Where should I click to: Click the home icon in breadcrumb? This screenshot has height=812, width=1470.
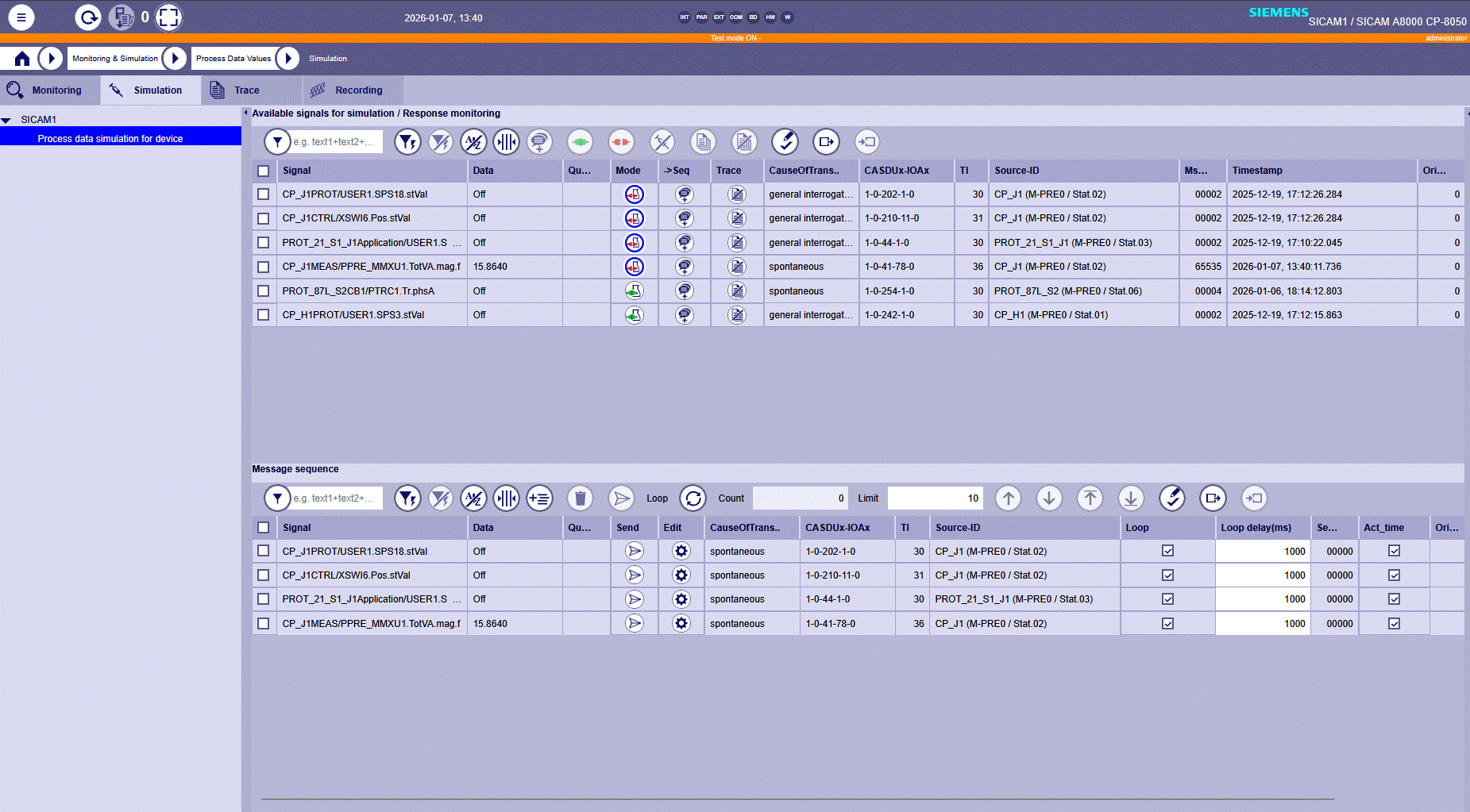[22, 59]
